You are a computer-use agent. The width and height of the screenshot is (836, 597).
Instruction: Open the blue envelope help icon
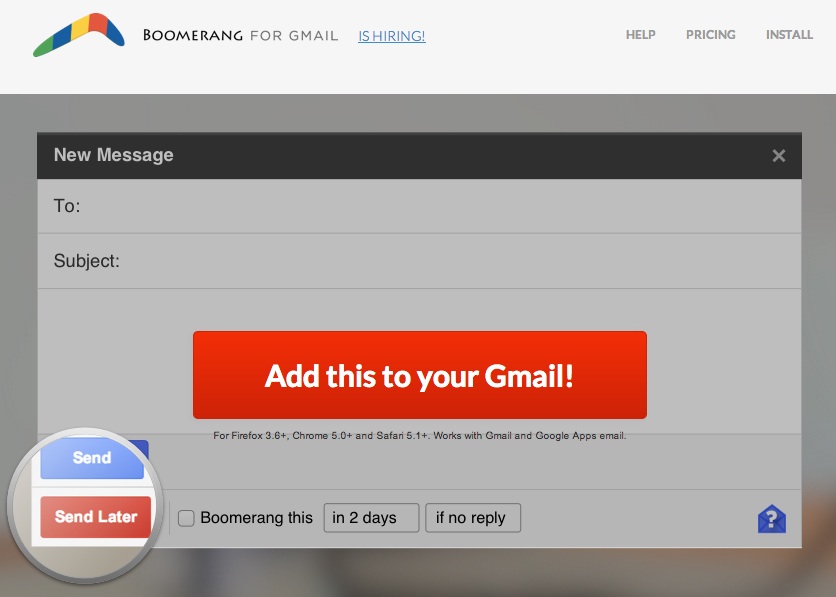pos(771,519)
